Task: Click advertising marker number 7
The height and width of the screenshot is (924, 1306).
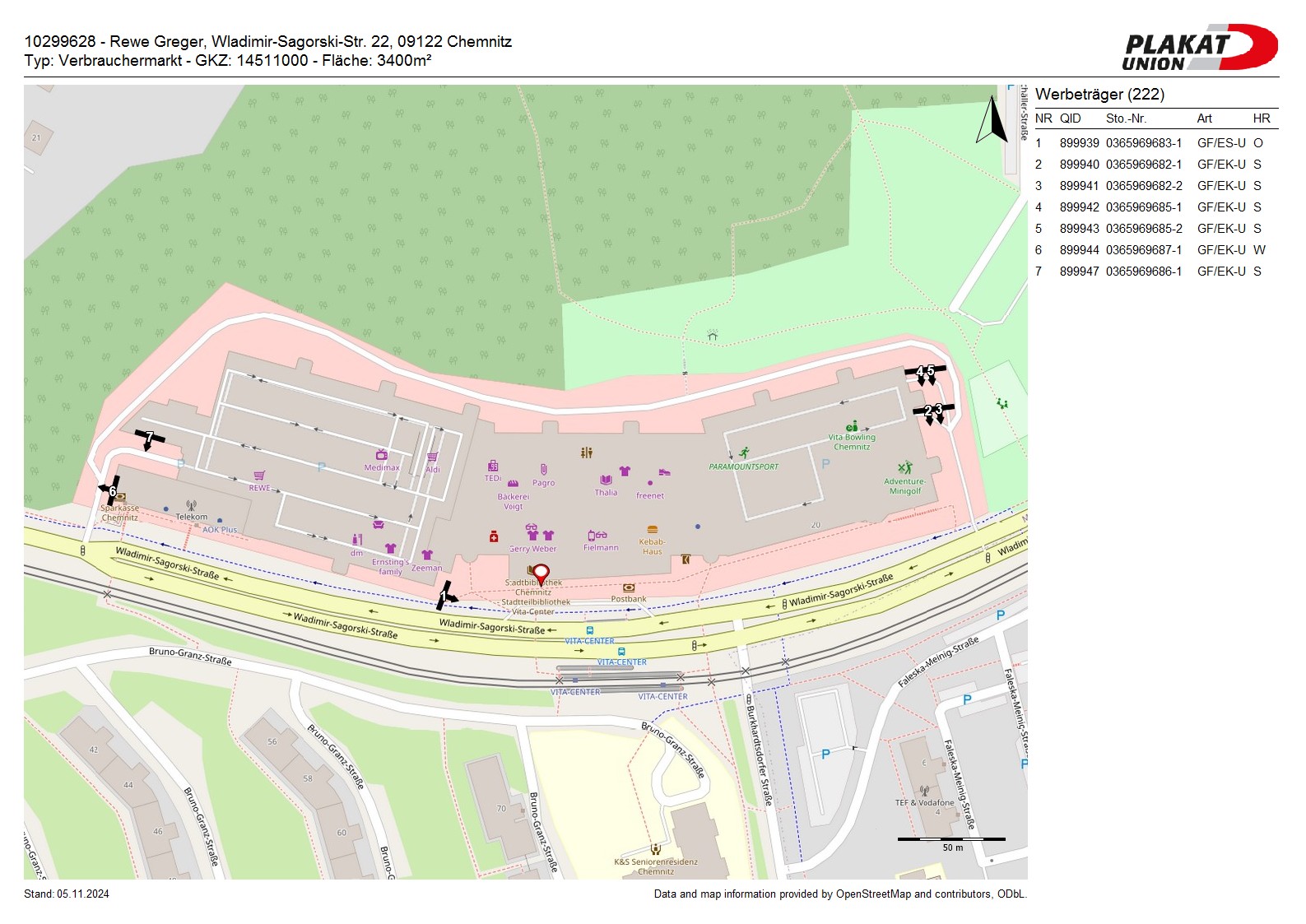Action: [x=149, y=438]
